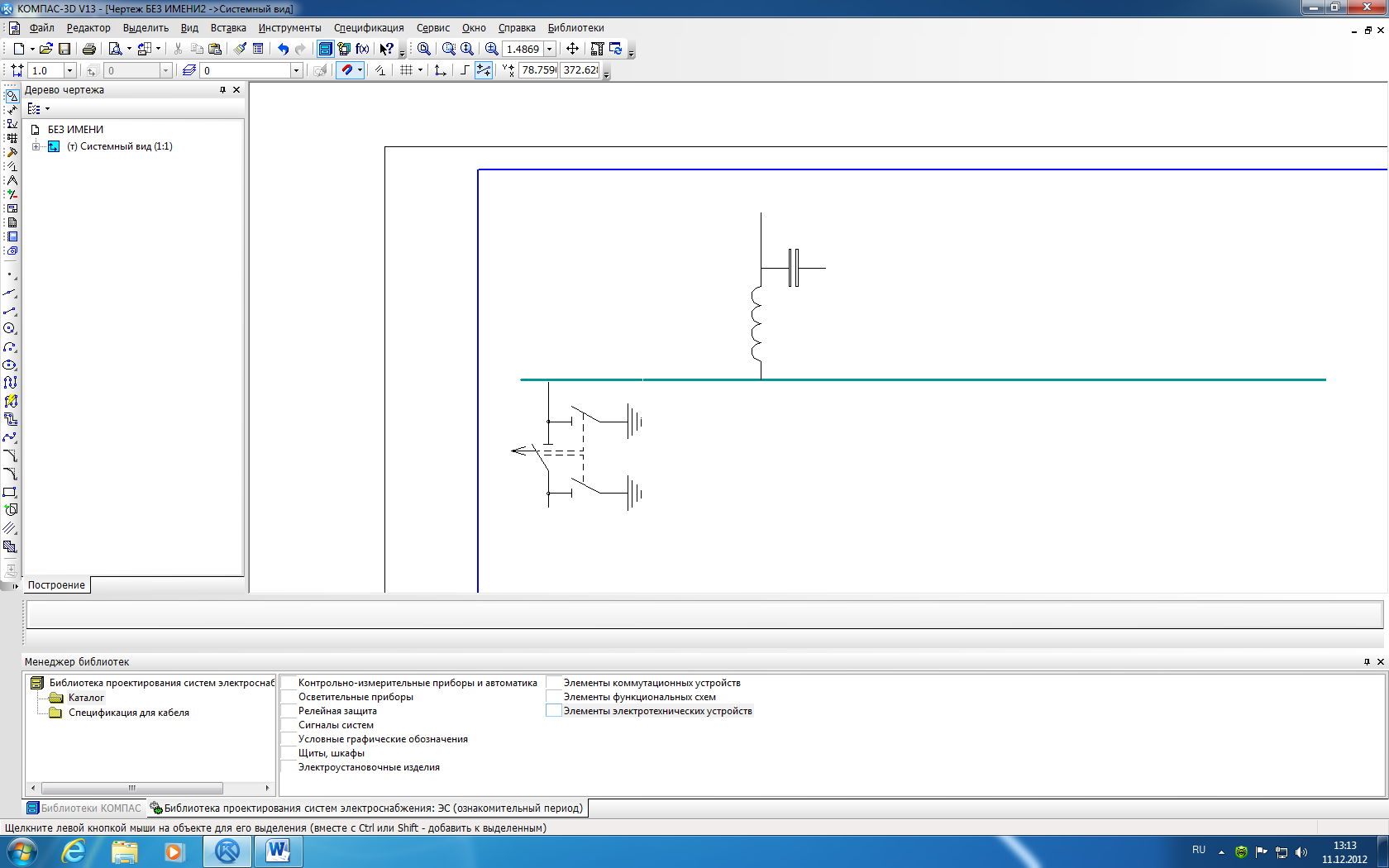
Task: Open the Инструменты menu
Action: click(x=289, y=28)
